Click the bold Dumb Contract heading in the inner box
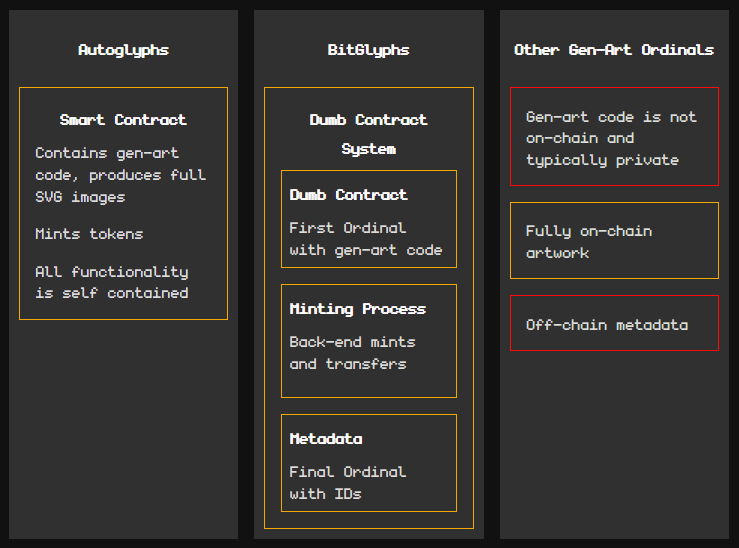This screenshot has width=739, height=548. [x=348, y=195]
